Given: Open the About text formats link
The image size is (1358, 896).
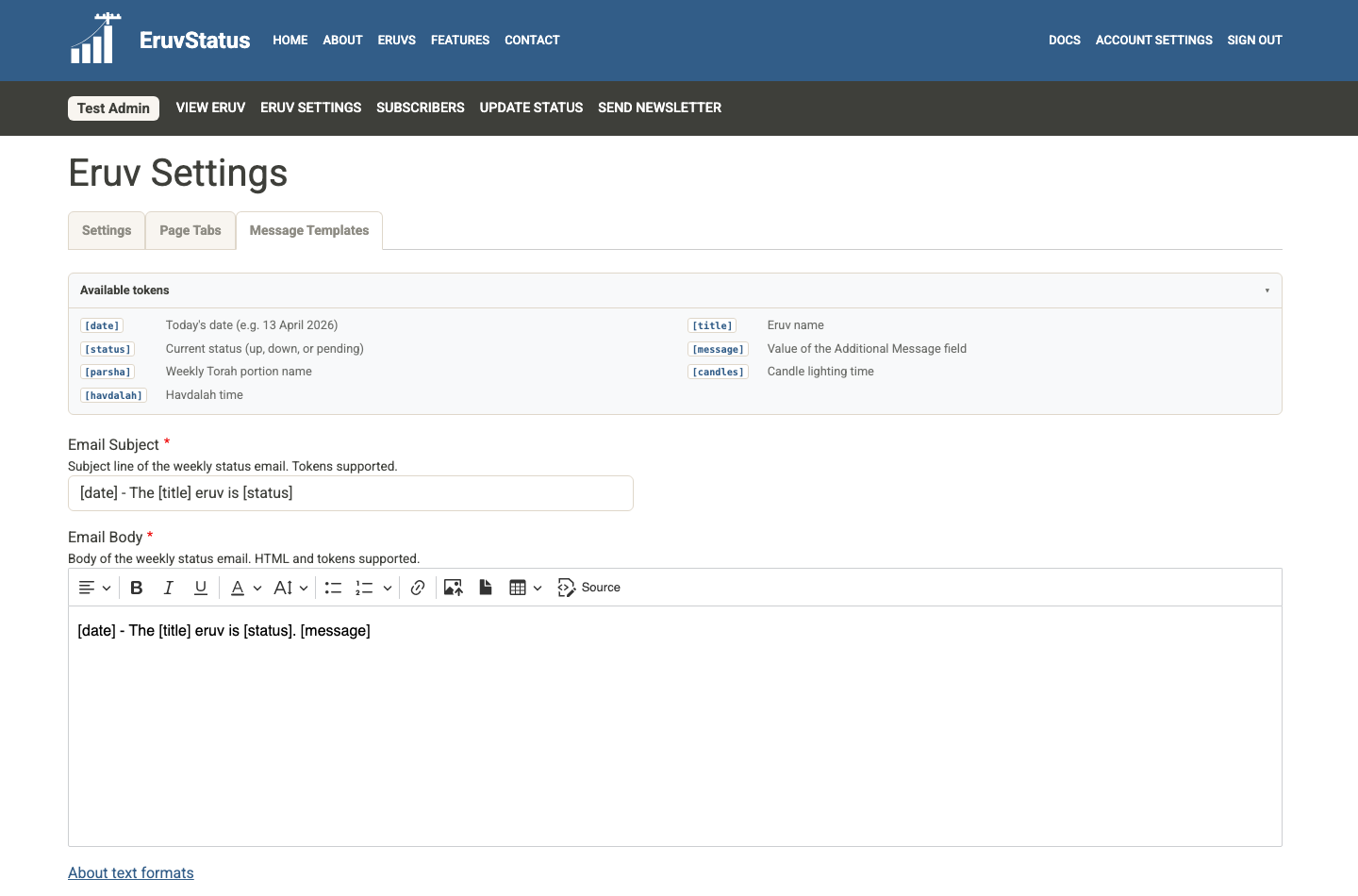Looking at the screenshot, I should 130,872.
